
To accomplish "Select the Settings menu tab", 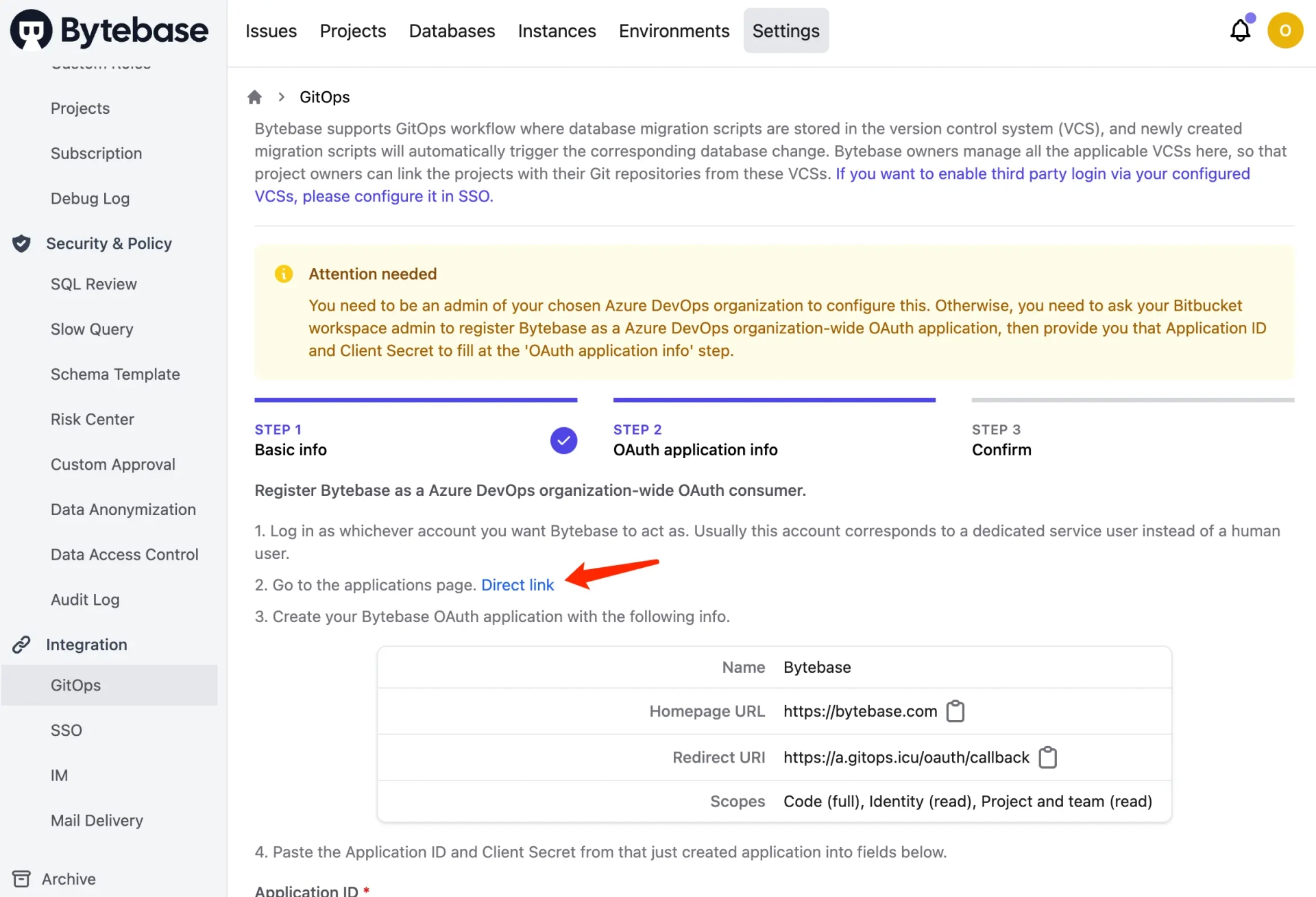I will click(786, 30).
